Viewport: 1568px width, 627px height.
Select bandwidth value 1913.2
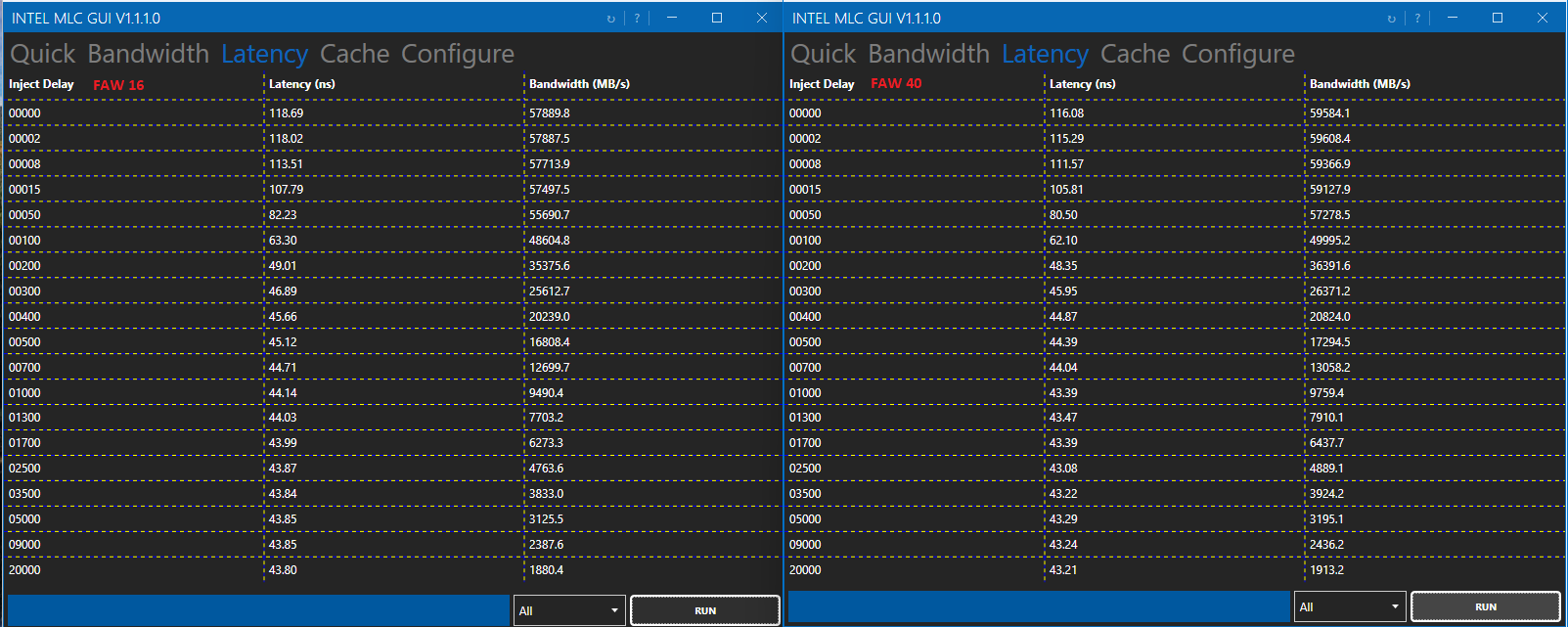coord(1326,570)
